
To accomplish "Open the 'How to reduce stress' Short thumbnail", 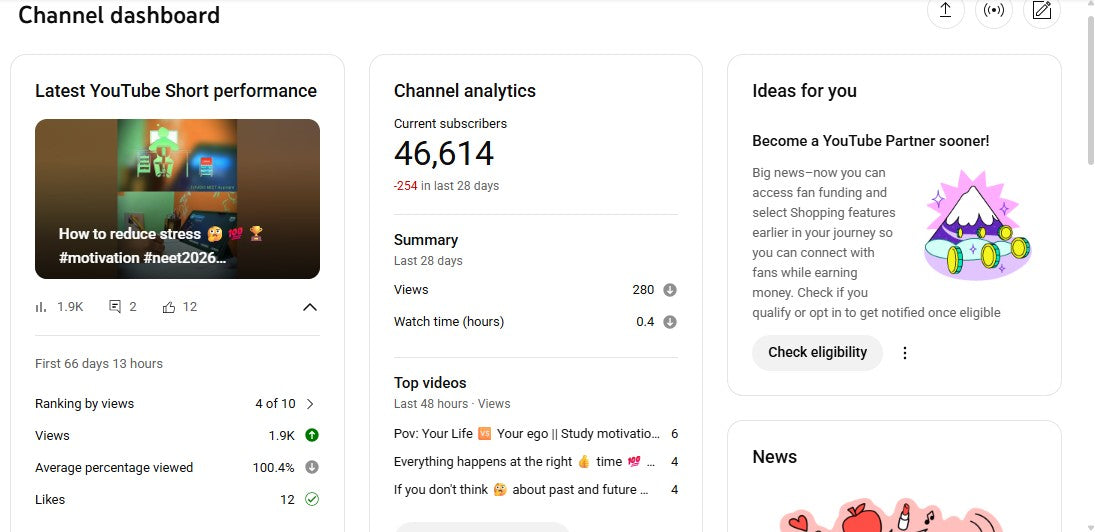I will click(x=177, y=199).
